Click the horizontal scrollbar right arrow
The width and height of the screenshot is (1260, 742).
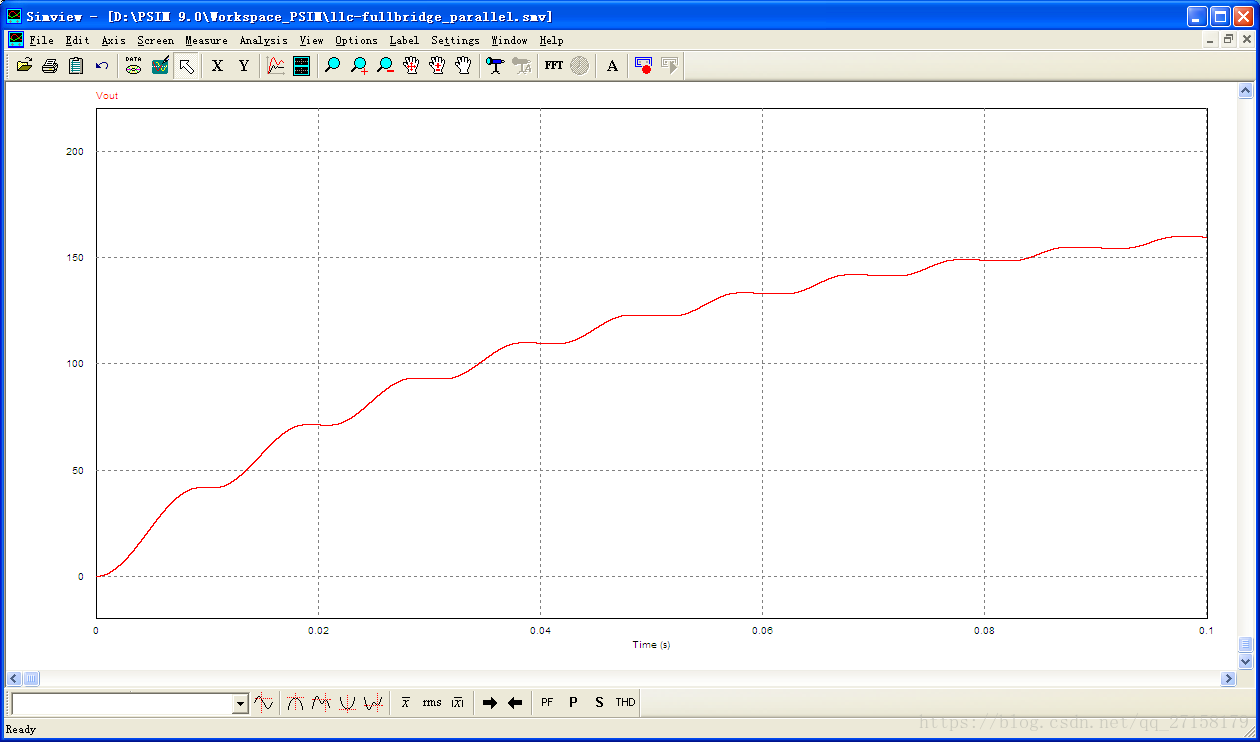[x=1229, y=679]
